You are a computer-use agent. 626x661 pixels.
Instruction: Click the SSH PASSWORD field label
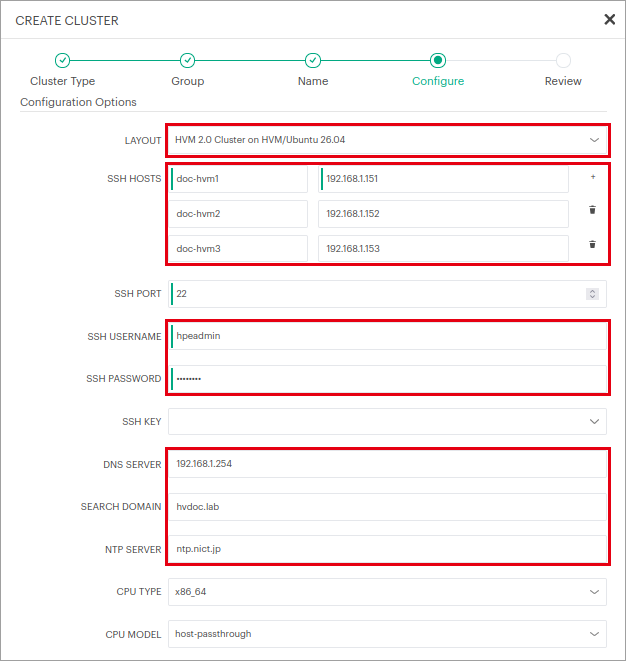click(x=124, y=379)
